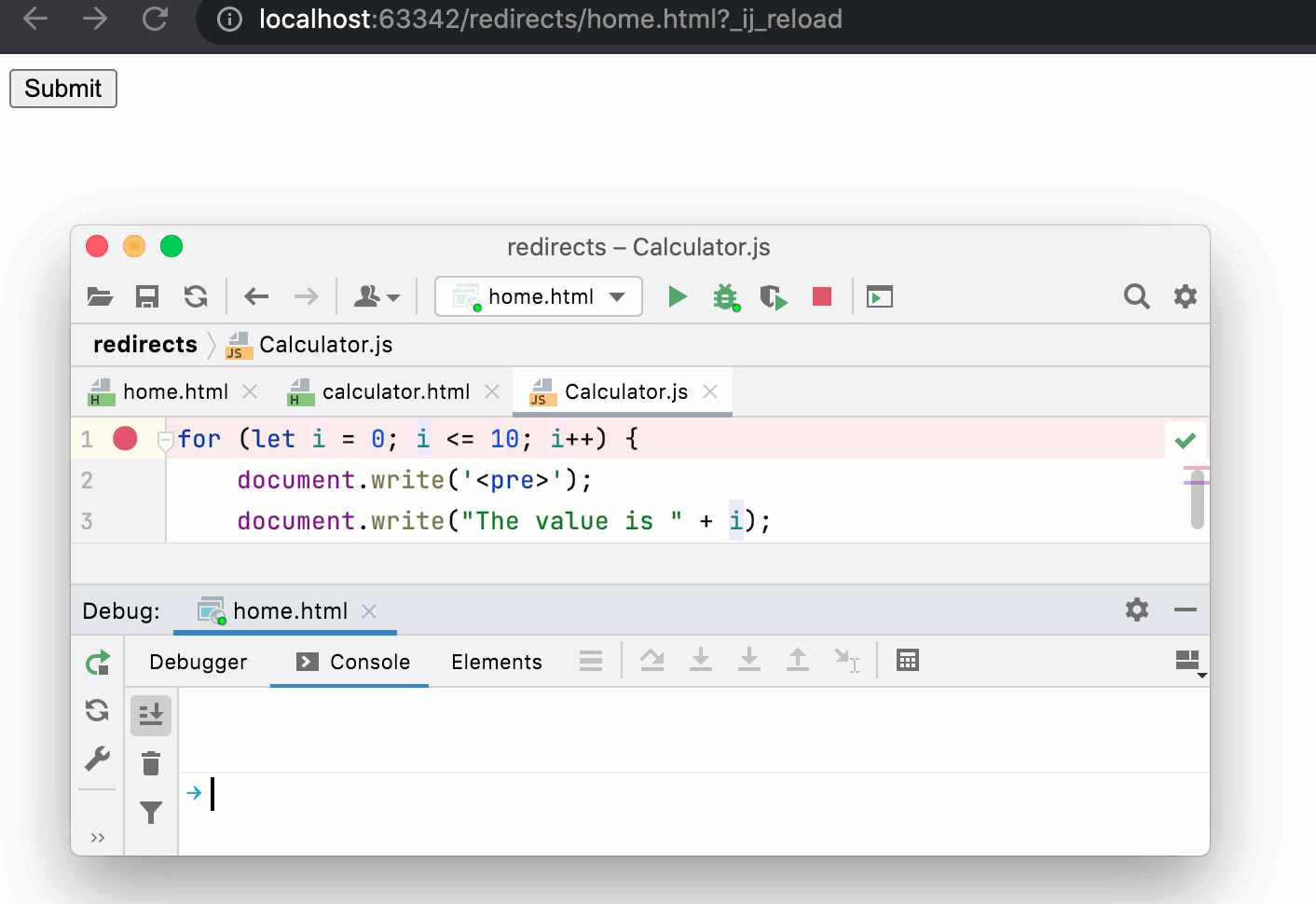This screenshot has height=904, width=1316.
Task: Click the redirects breadcrumb link
Action: pyautogui.click(x=144, y=345)
